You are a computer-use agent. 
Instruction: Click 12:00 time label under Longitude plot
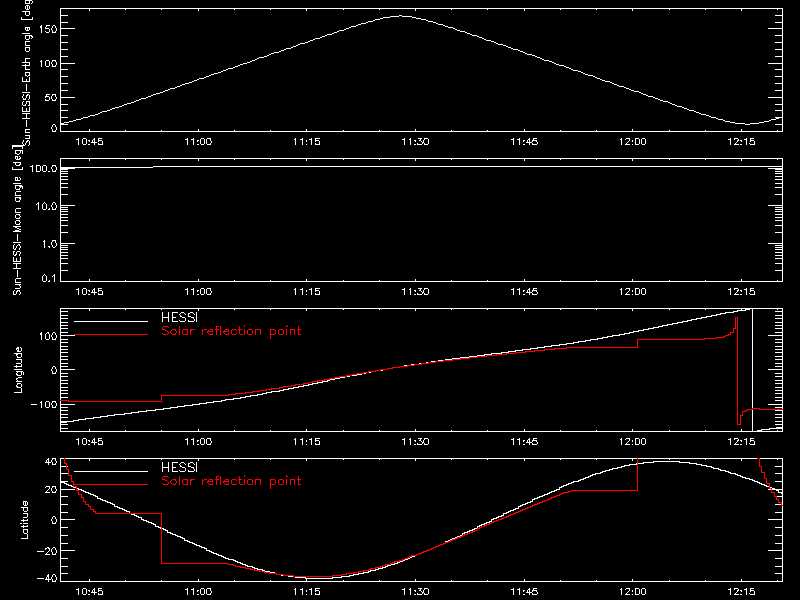633,442
